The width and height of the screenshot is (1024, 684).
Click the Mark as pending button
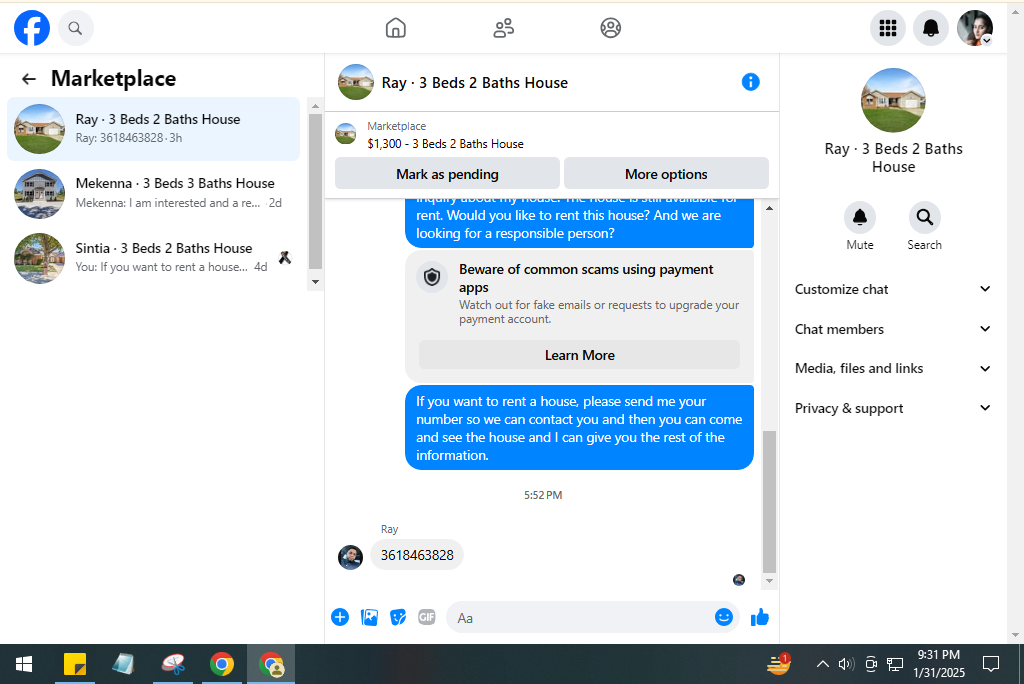click(x=447, y=174)
